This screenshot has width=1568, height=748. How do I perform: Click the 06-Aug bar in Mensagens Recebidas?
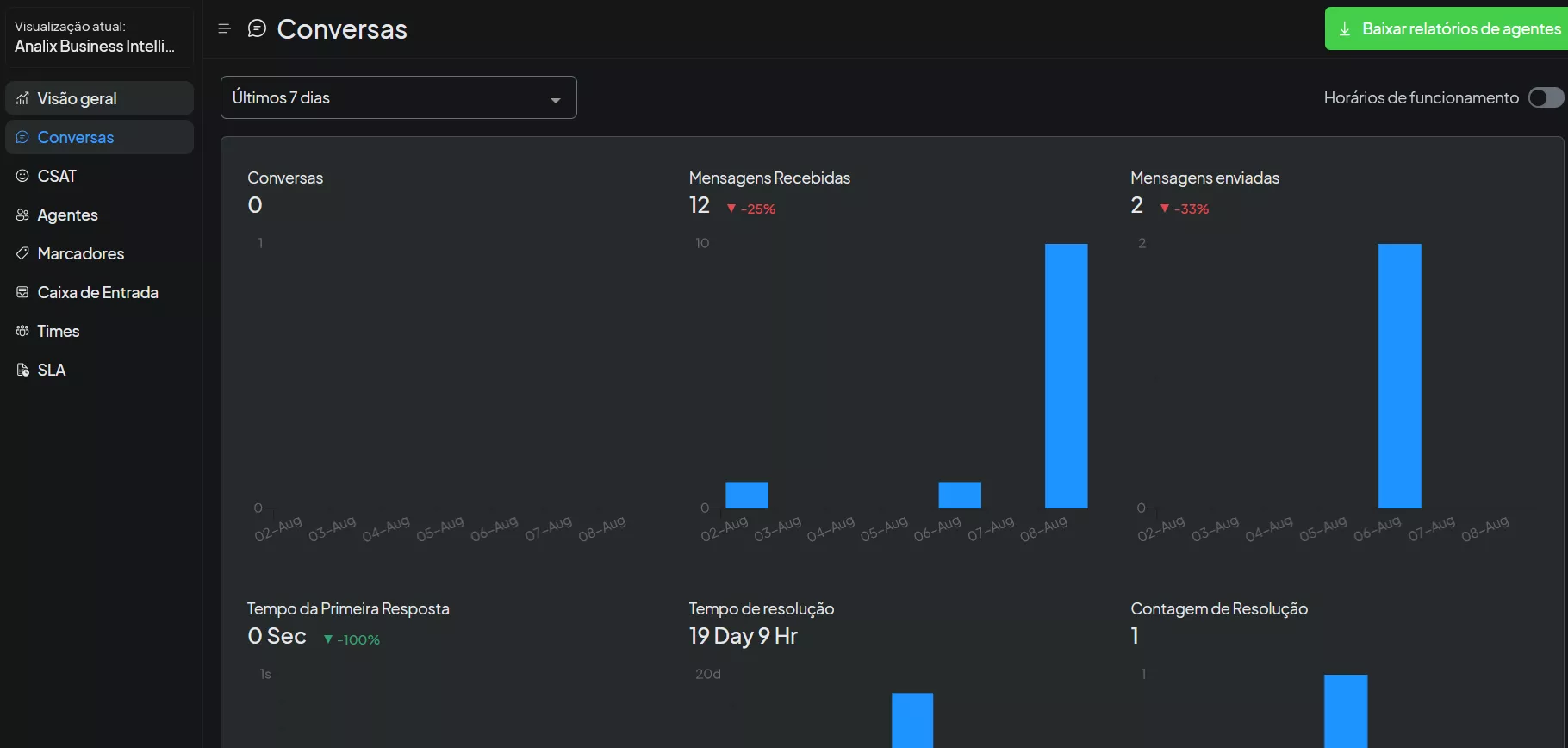pos(960,495)
